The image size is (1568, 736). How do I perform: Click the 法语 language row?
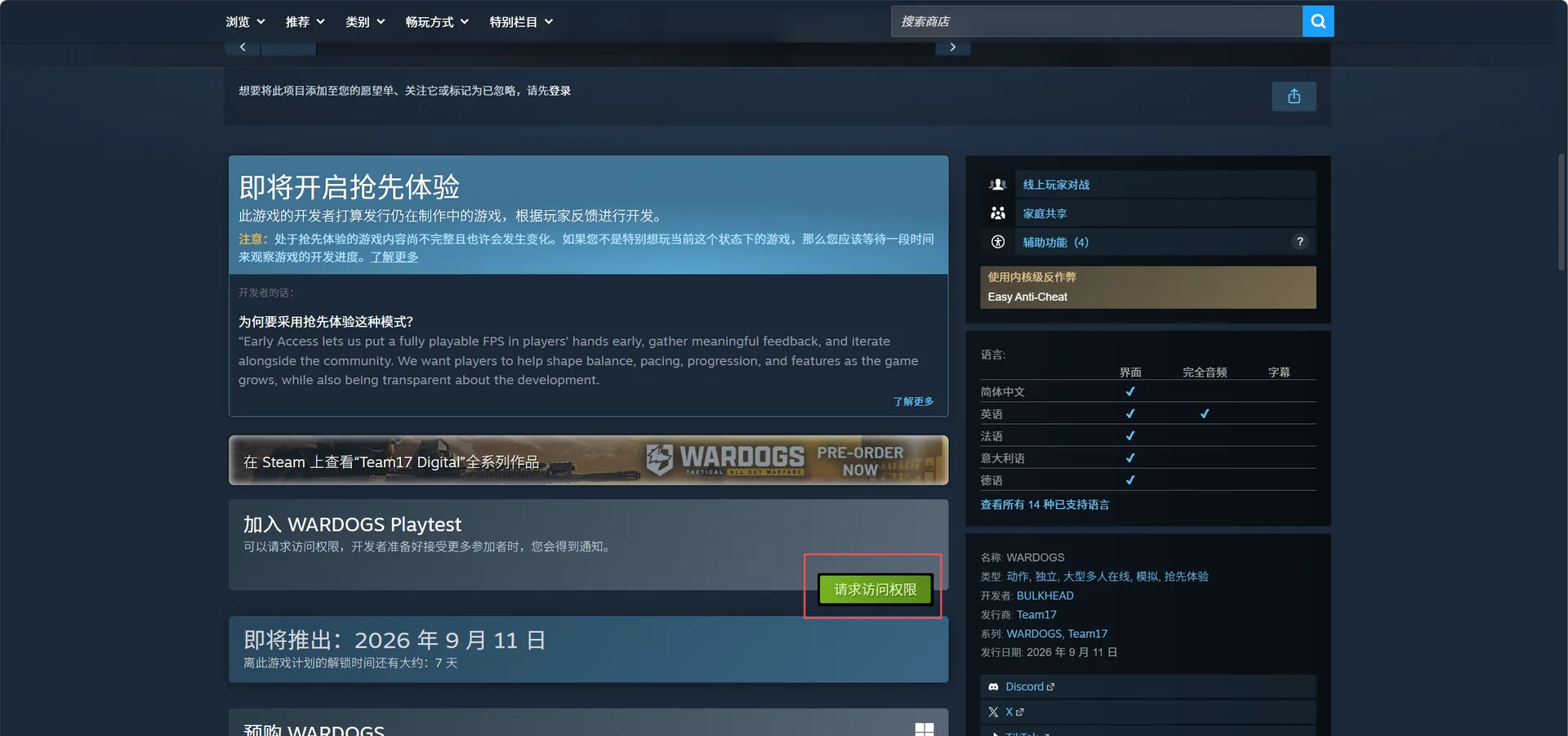1147,436
